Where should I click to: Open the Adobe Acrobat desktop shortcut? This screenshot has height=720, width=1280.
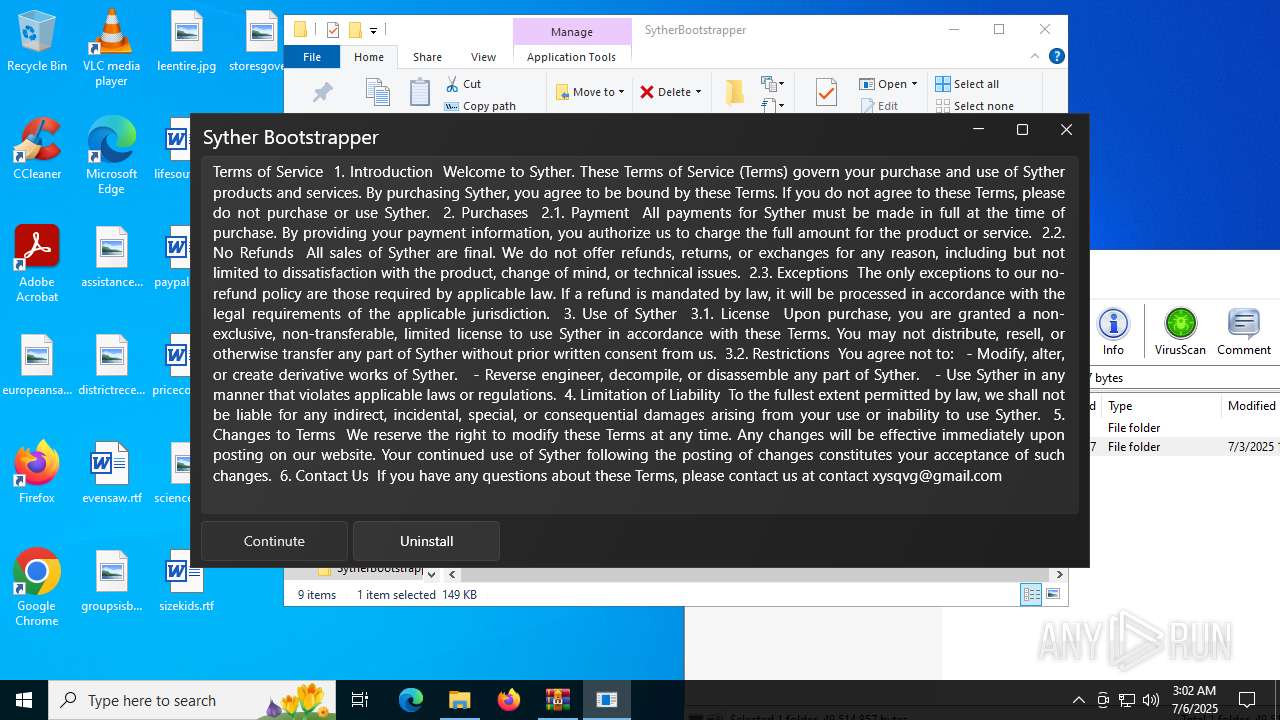click(x=37, y=264)
